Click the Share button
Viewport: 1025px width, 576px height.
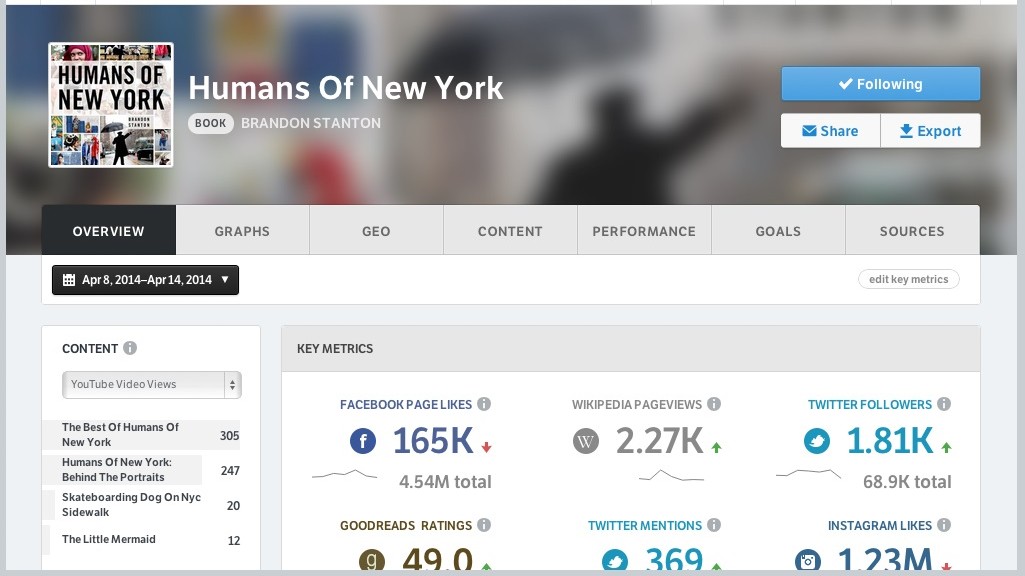[830, 131]
